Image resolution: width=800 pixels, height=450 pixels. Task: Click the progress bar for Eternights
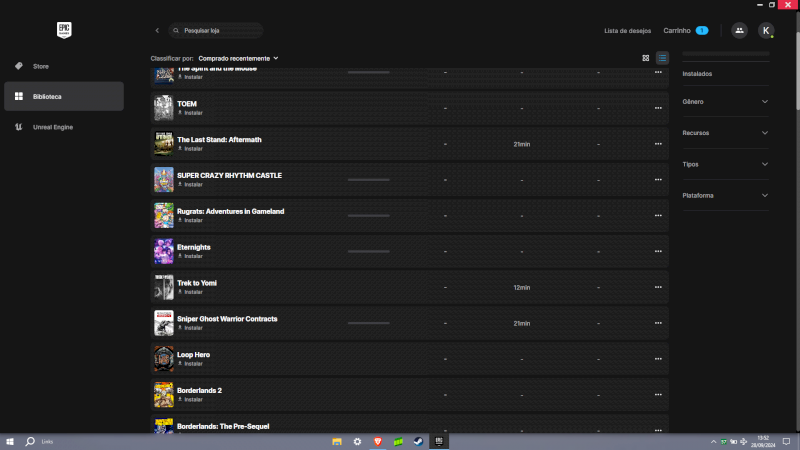(368, 252)
